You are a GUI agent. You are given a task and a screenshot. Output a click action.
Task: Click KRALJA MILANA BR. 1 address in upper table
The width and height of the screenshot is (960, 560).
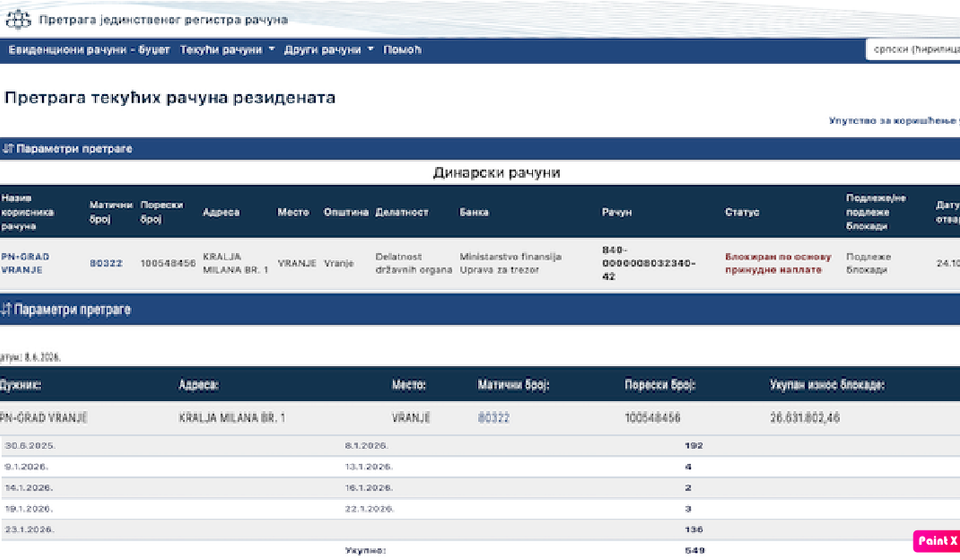[x=235, y=263]
